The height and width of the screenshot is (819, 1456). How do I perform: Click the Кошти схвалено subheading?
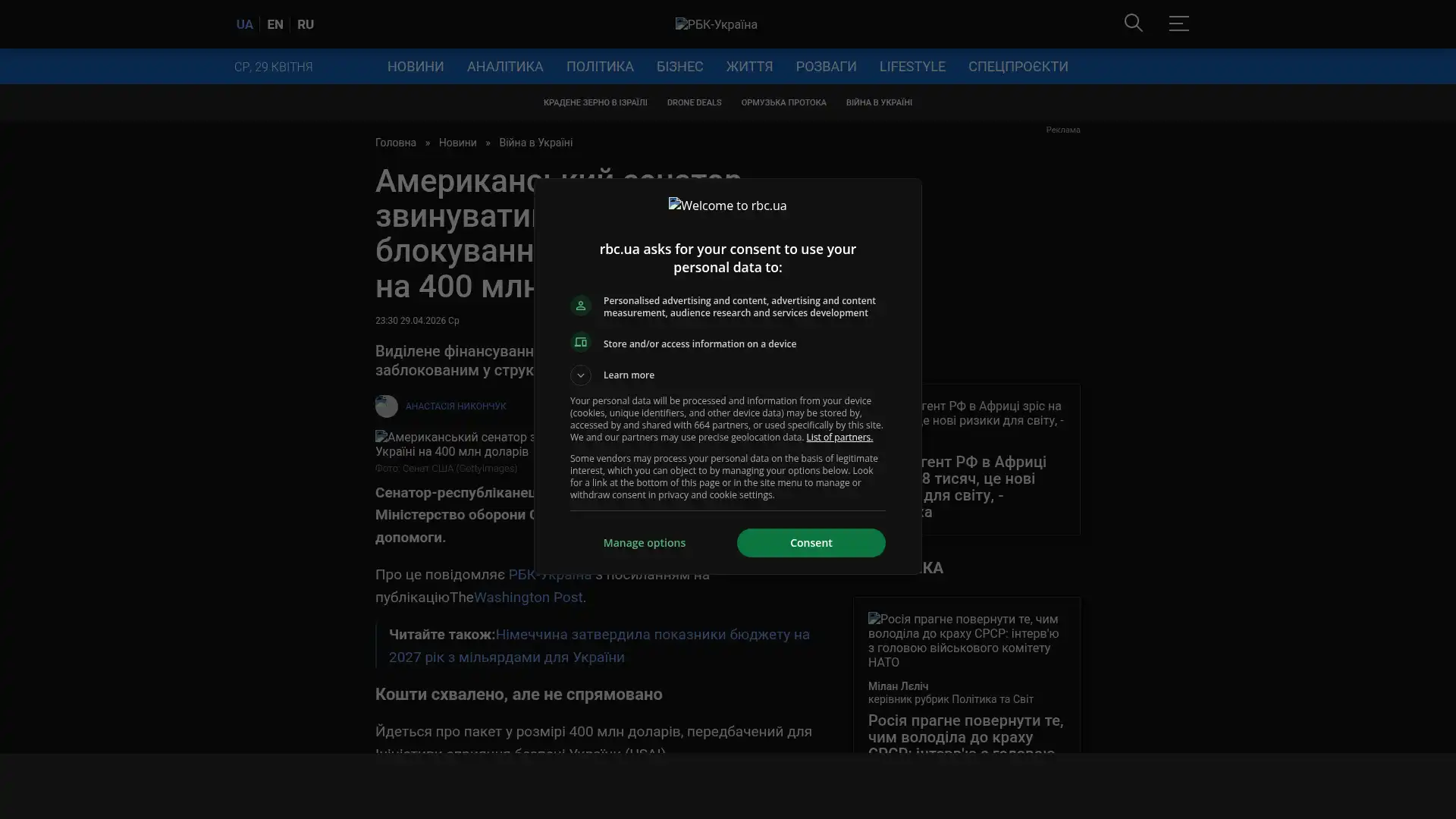[x=519, y=695]
